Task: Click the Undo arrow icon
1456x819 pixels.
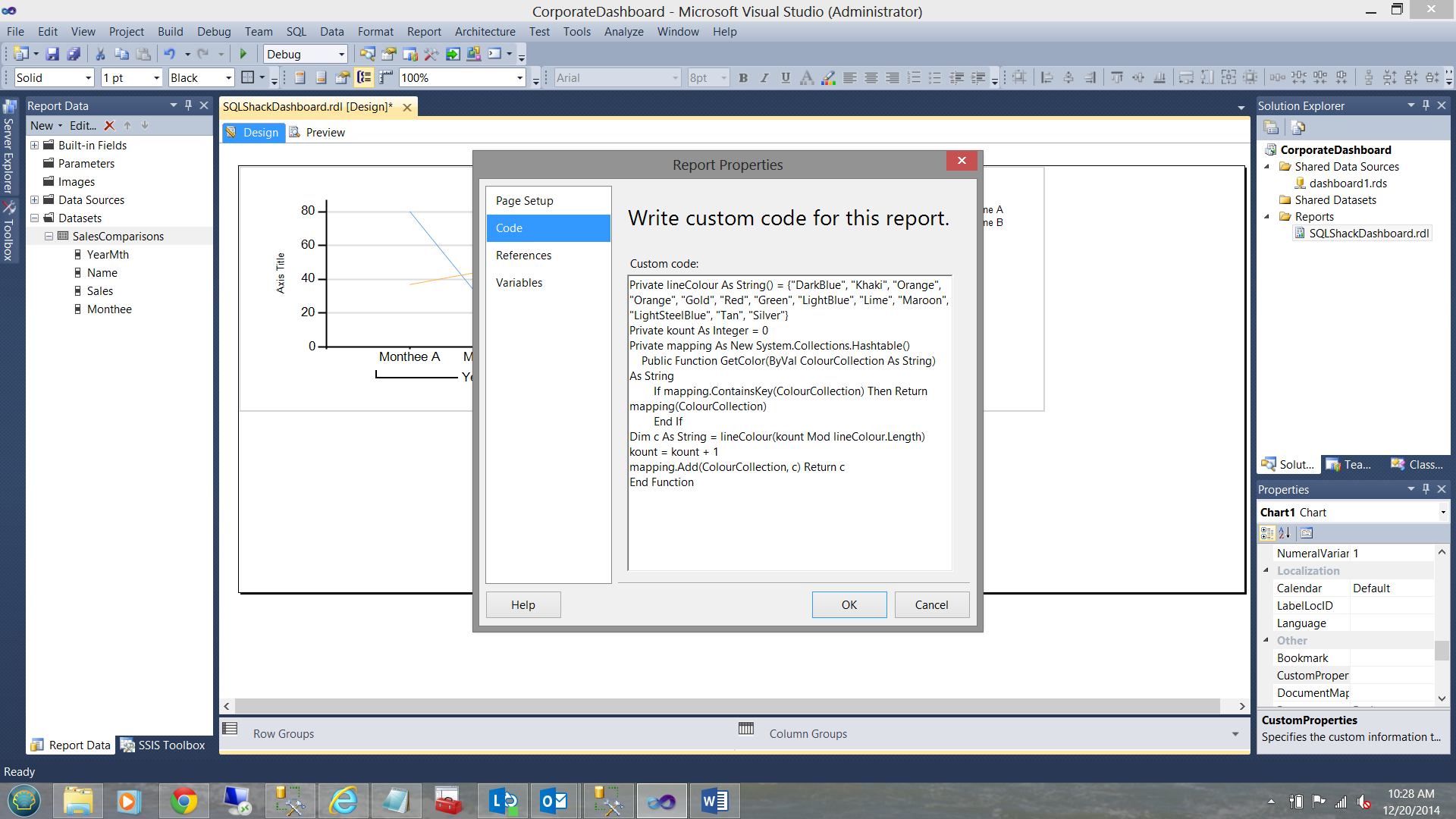Action: (169, 54)
